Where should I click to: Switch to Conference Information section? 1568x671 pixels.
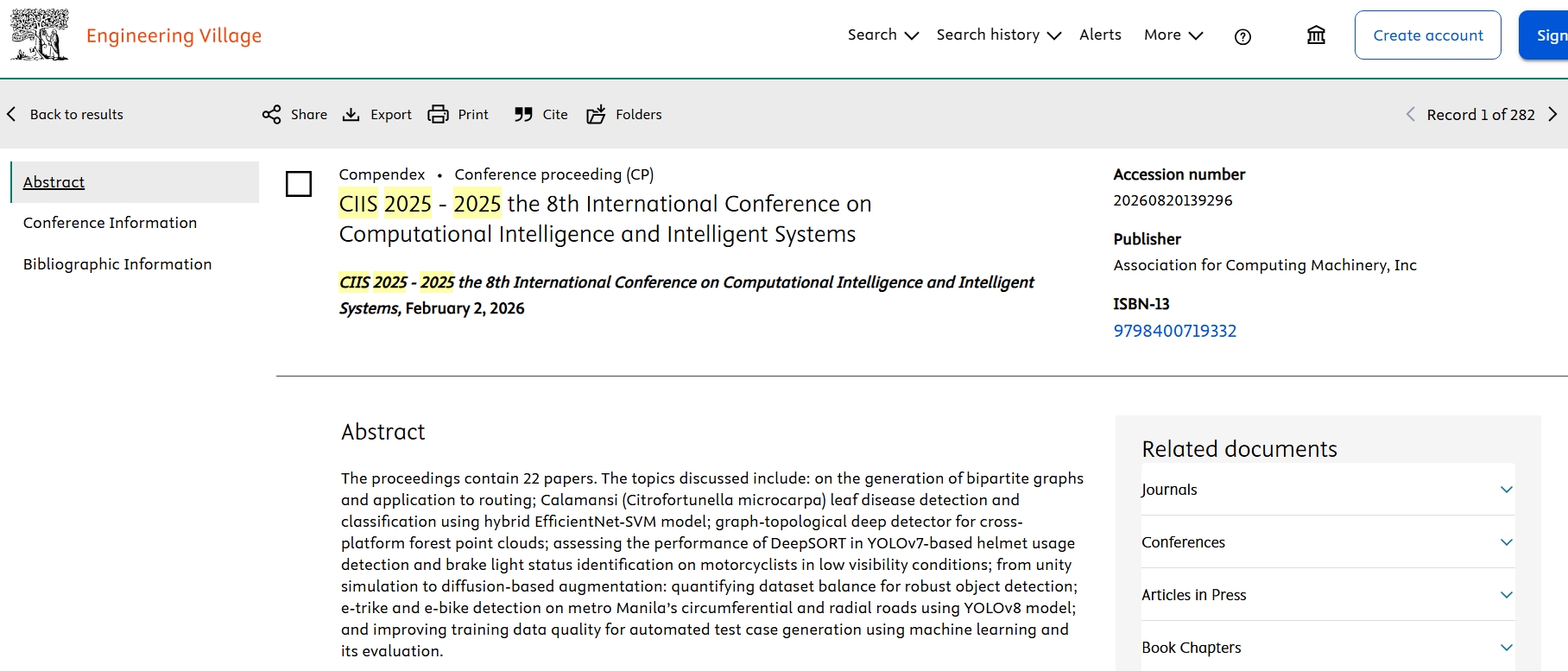pos(110,223)
